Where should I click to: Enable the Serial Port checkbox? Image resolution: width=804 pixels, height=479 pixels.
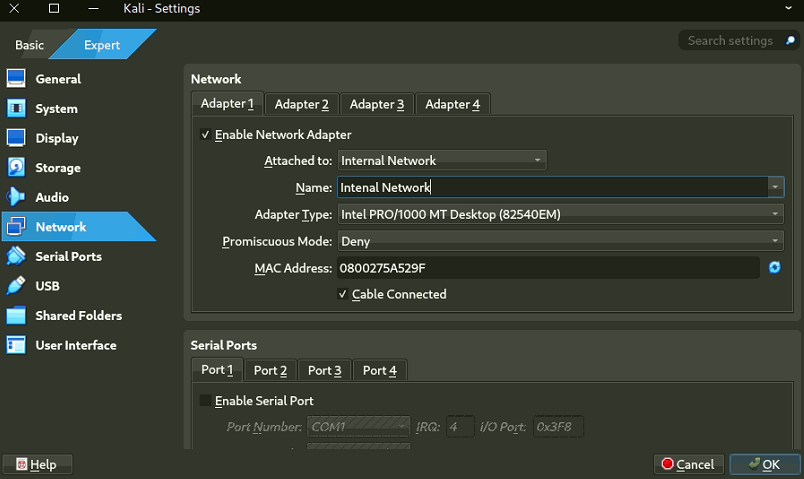click(206, 401)
